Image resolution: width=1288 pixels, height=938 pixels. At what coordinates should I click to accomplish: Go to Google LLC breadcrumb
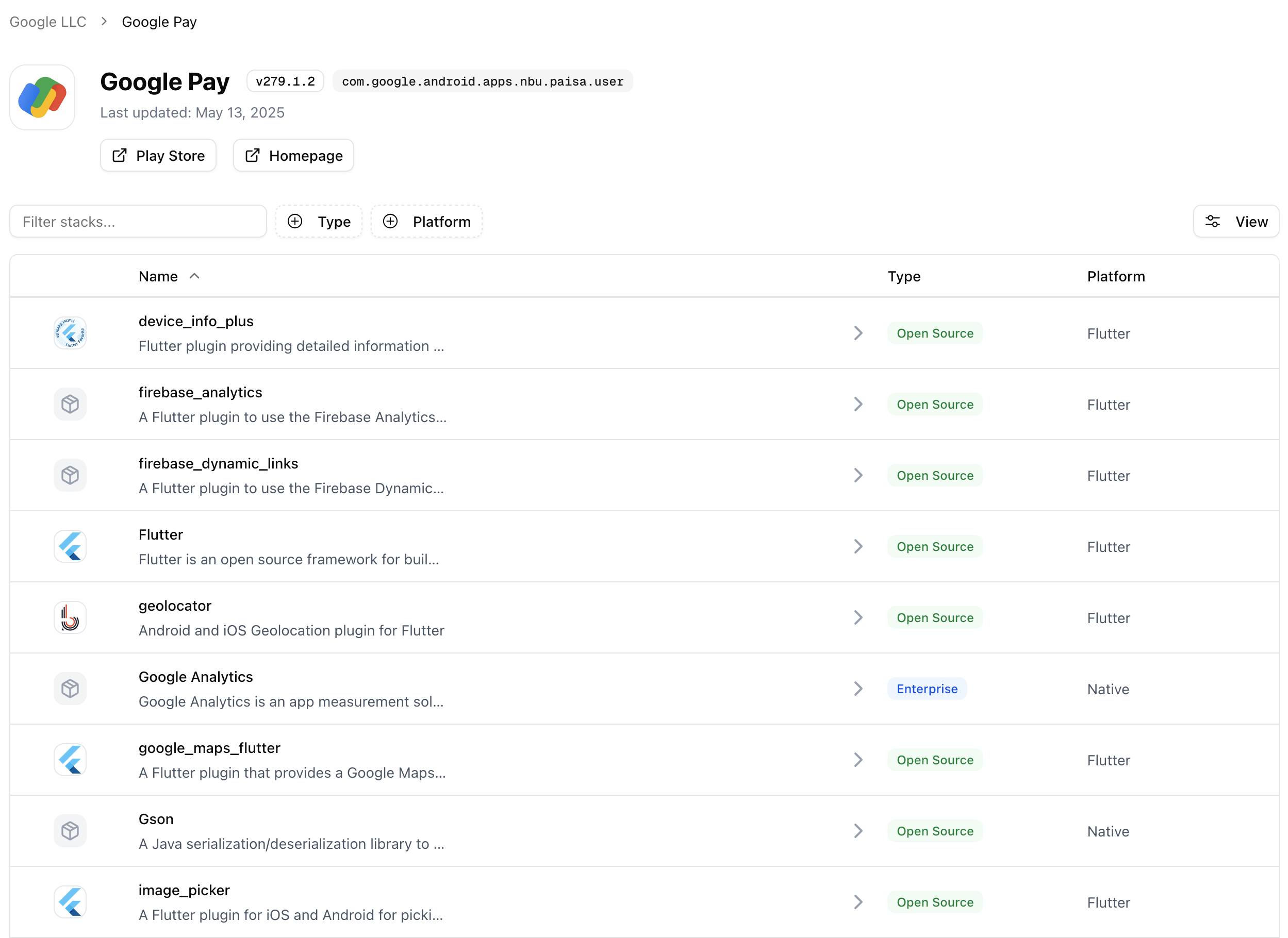(x=48, y=22)
